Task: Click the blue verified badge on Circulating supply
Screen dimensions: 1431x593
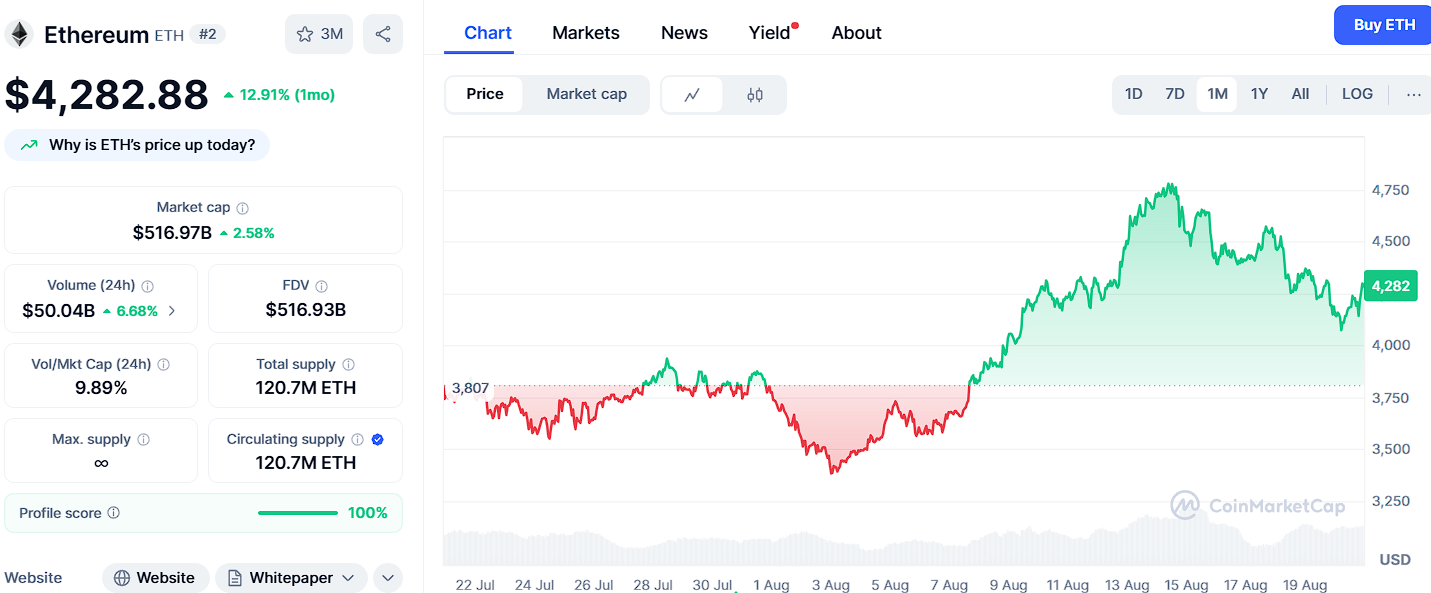Action: [x=377, y=440]
